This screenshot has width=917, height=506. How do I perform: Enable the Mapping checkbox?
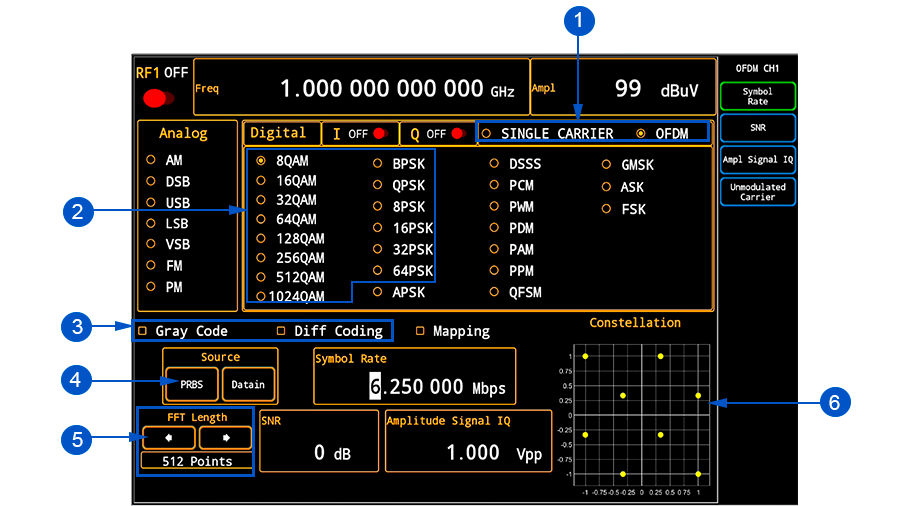click(420, 331)
